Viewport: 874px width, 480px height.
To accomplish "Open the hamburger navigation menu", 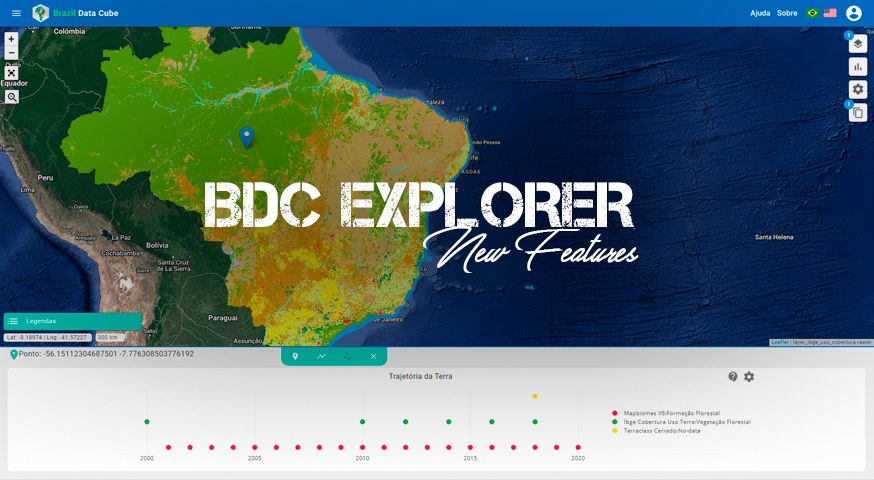I will click(x=16, y=13).
